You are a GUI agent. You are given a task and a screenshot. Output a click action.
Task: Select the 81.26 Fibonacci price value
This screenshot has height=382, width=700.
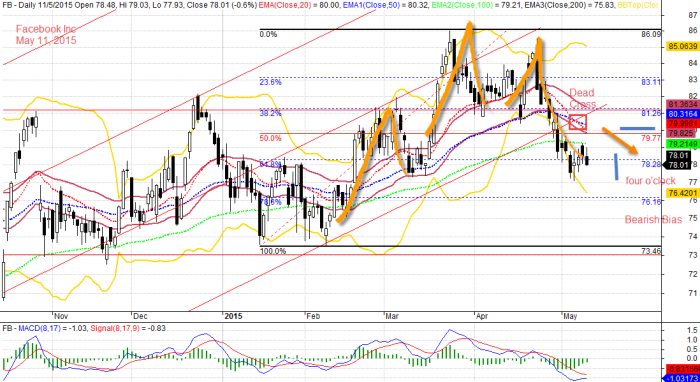pyautogui.click(x=651, y=113)
